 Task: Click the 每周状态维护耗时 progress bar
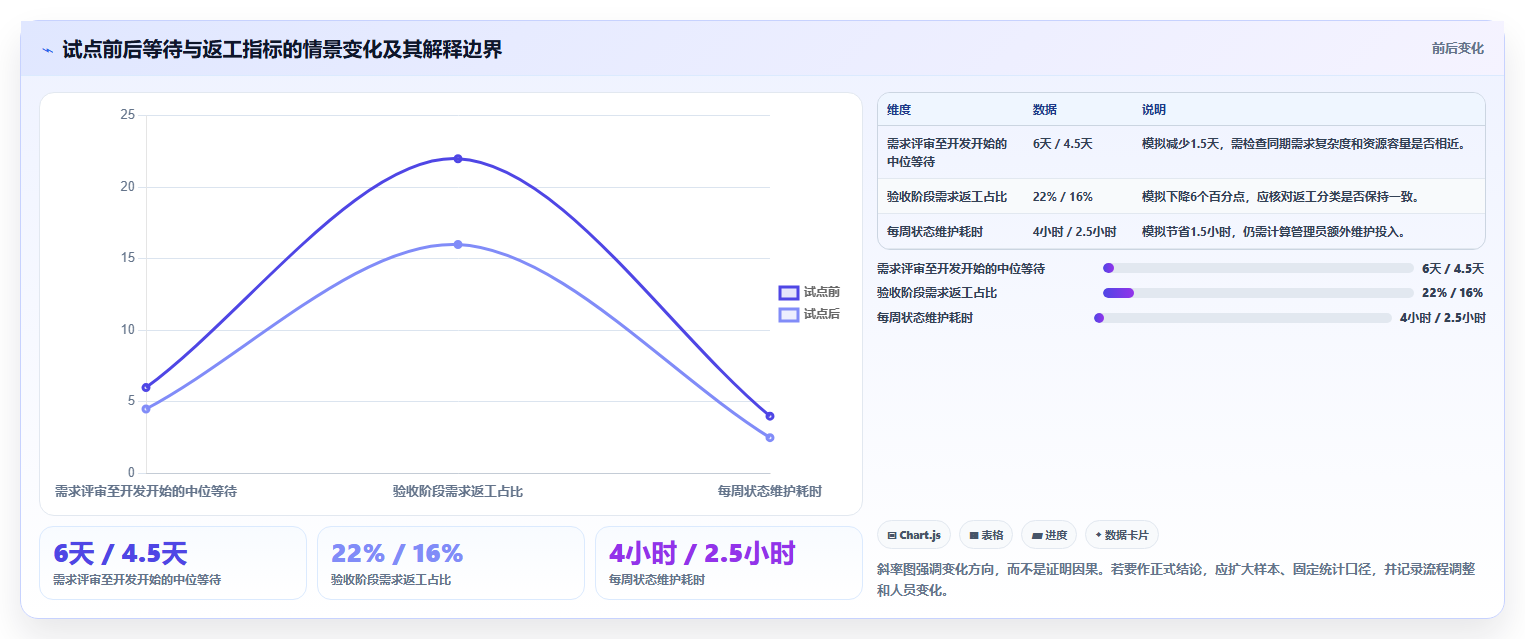tap(1243, 318)
